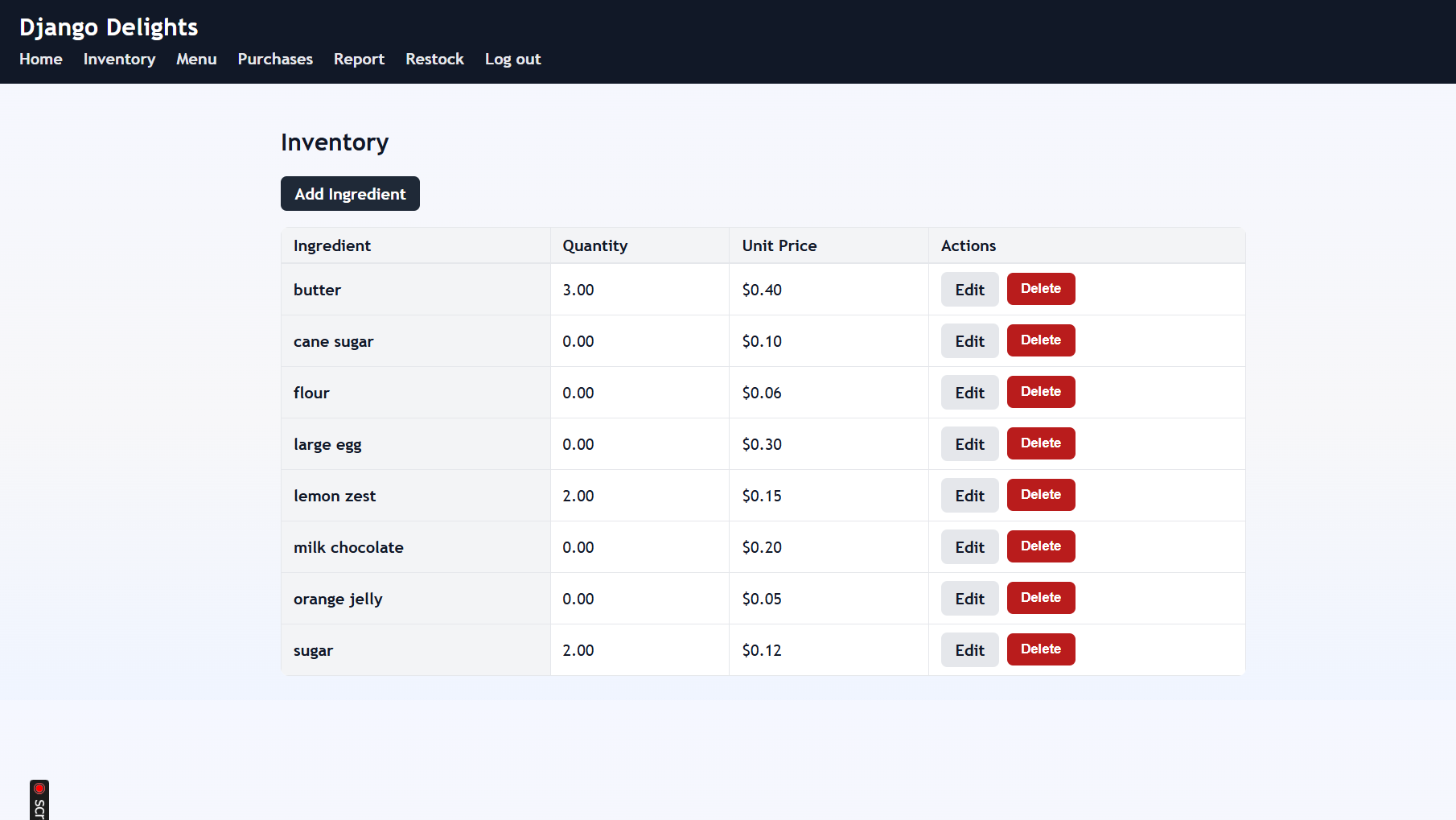Open Purchases nav link
Viewport: 1456px width, 820px height.
tap(275, 60)
